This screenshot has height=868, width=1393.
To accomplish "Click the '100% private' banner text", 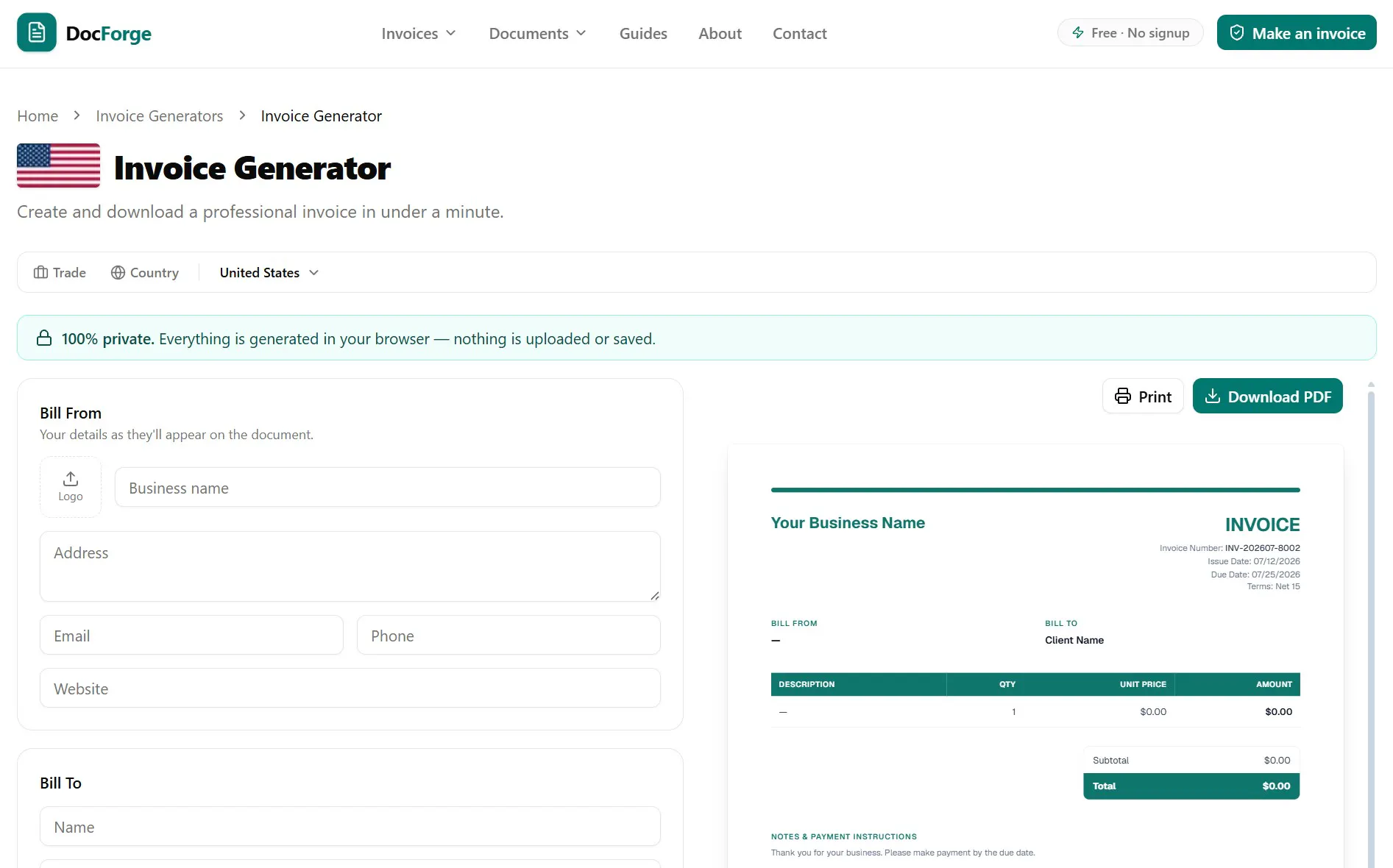I will point(107,338).
